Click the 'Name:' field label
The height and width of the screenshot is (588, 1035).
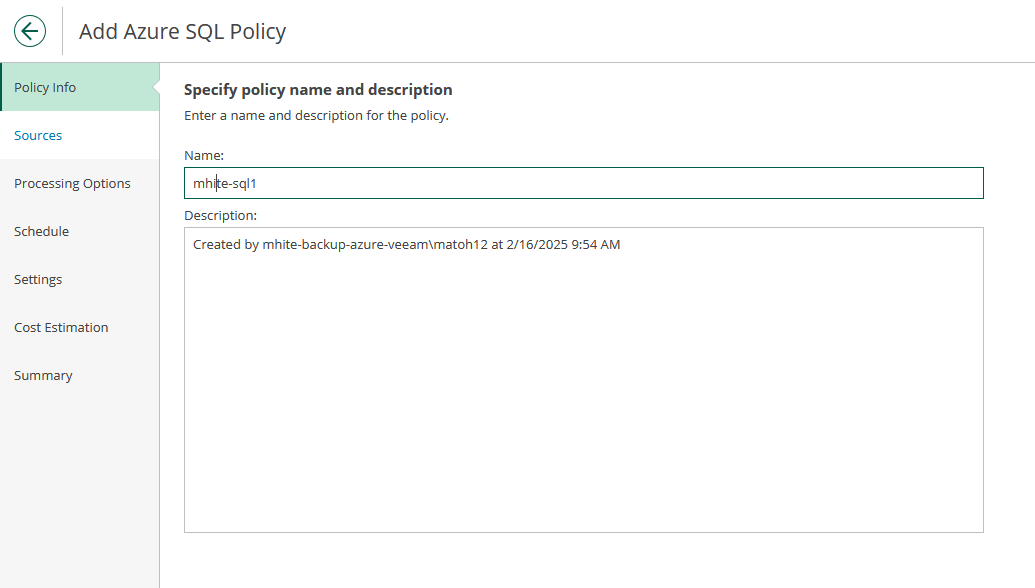204,155
